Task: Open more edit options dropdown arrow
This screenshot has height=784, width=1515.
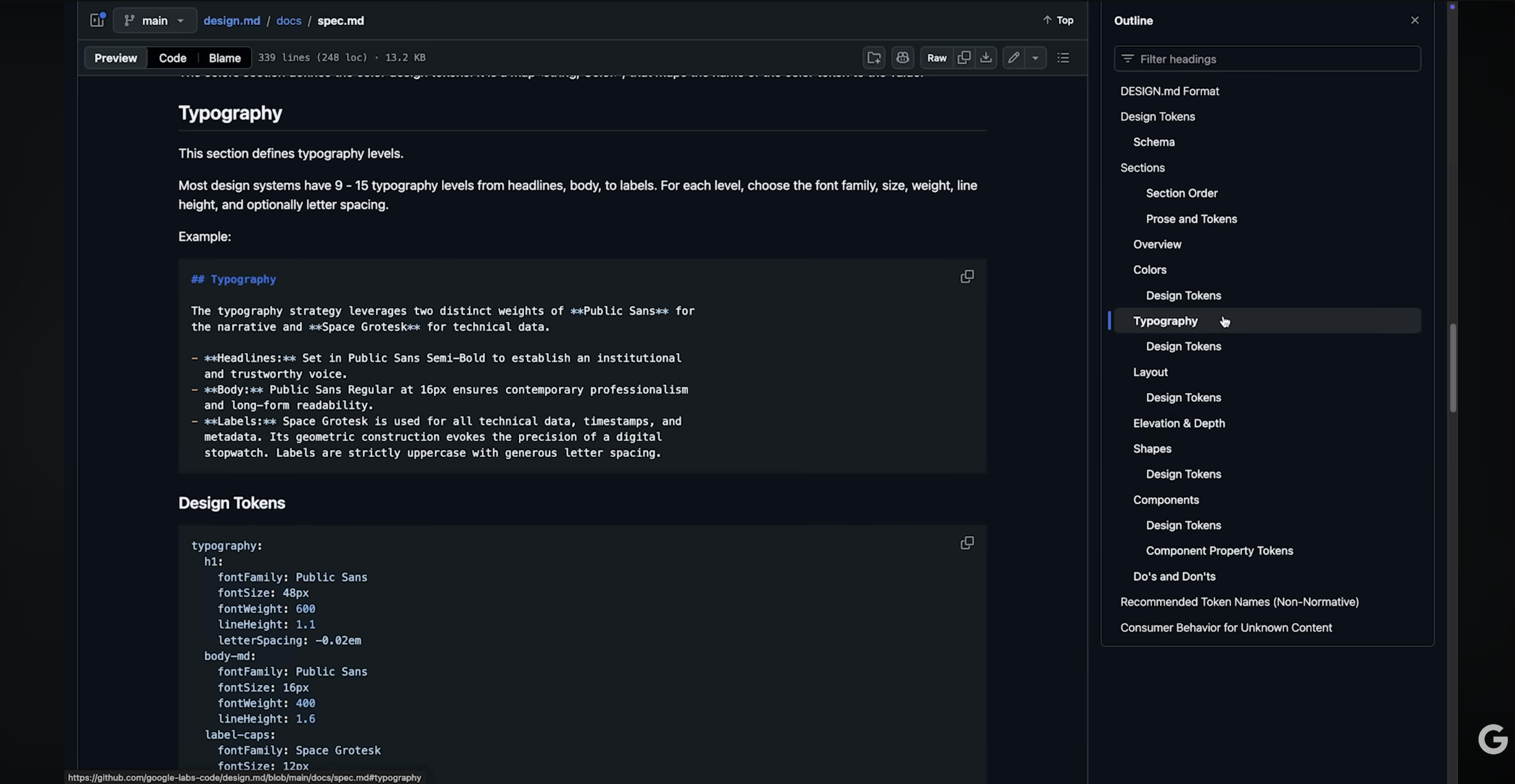Action: [1035, 58]
